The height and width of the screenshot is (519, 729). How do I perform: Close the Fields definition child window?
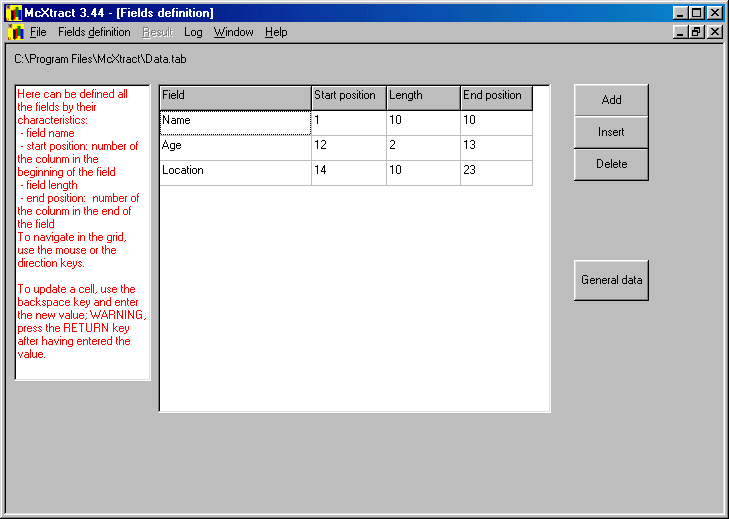pyautogui.click(x=715, y=32)
